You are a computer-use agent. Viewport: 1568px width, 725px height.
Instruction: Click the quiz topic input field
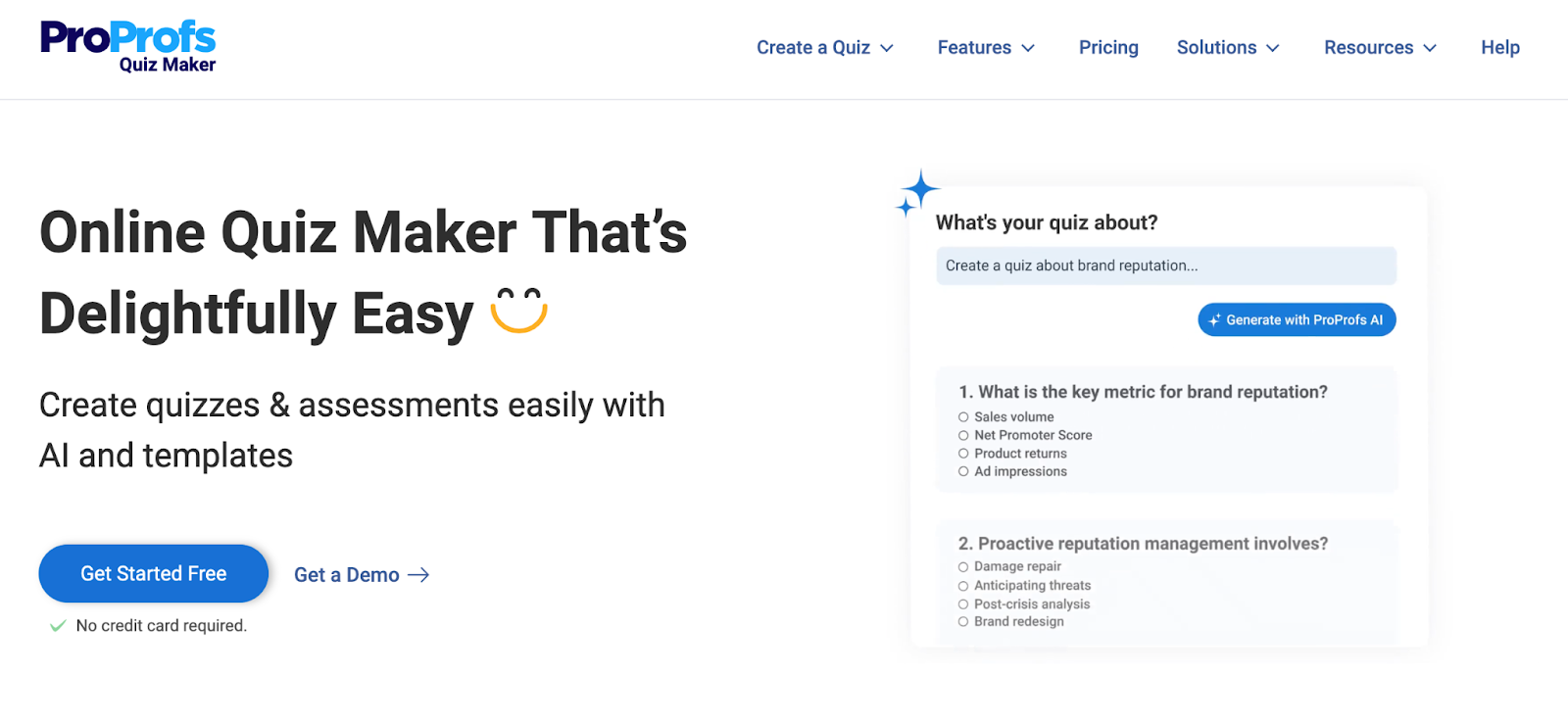click(x=1165, y=266)
